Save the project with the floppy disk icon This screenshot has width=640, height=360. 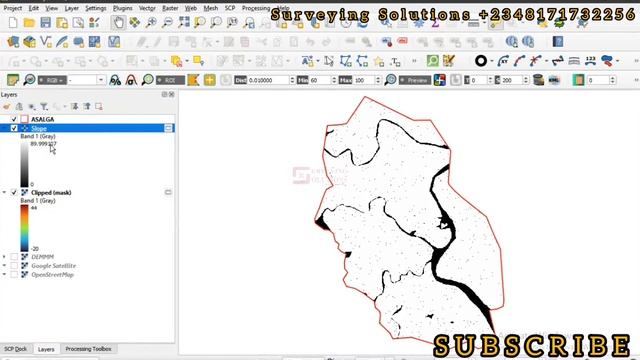tap(46, 22)
